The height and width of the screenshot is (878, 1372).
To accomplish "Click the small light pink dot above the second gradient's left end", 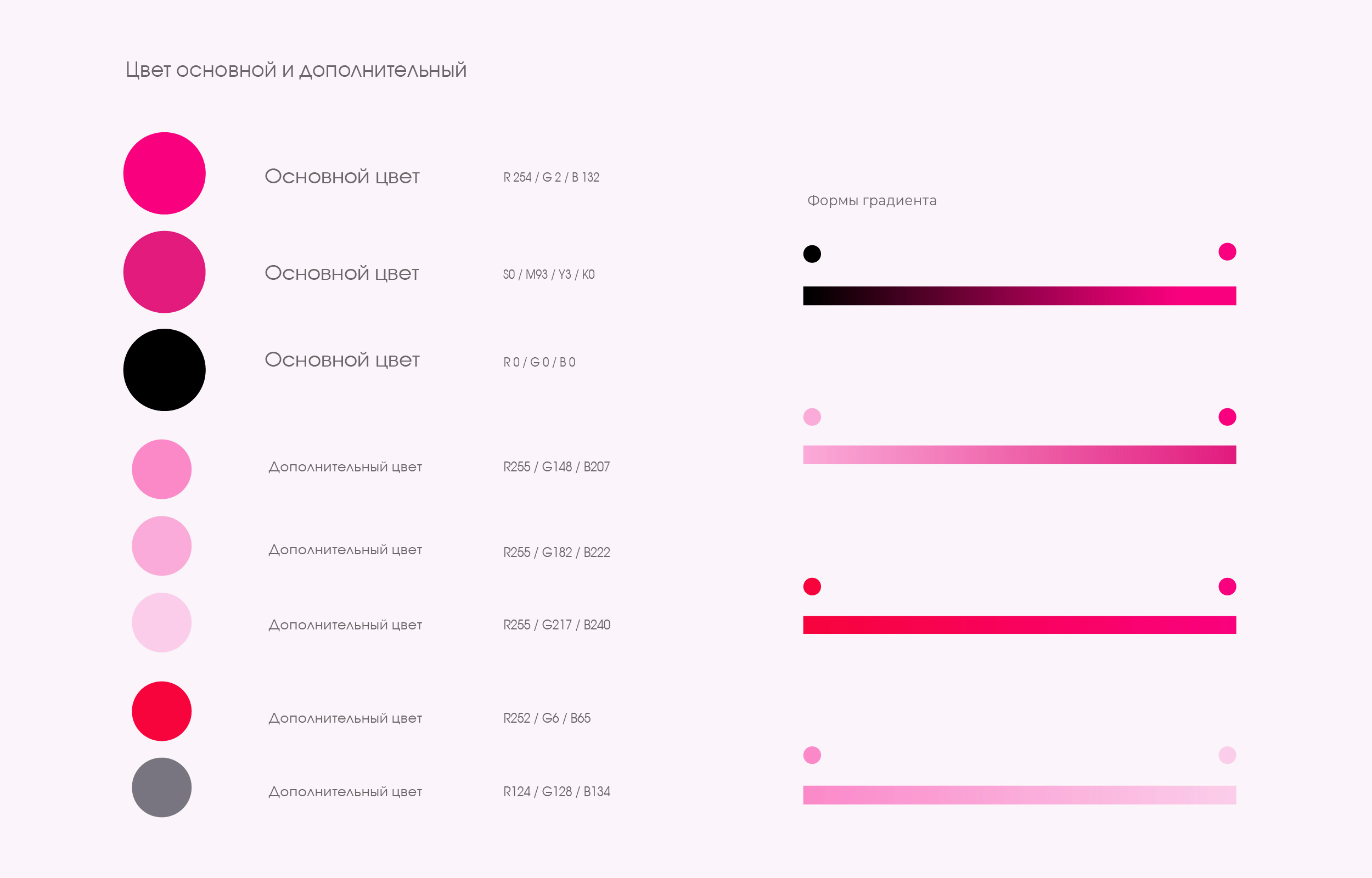I will (x=812, y=417).
